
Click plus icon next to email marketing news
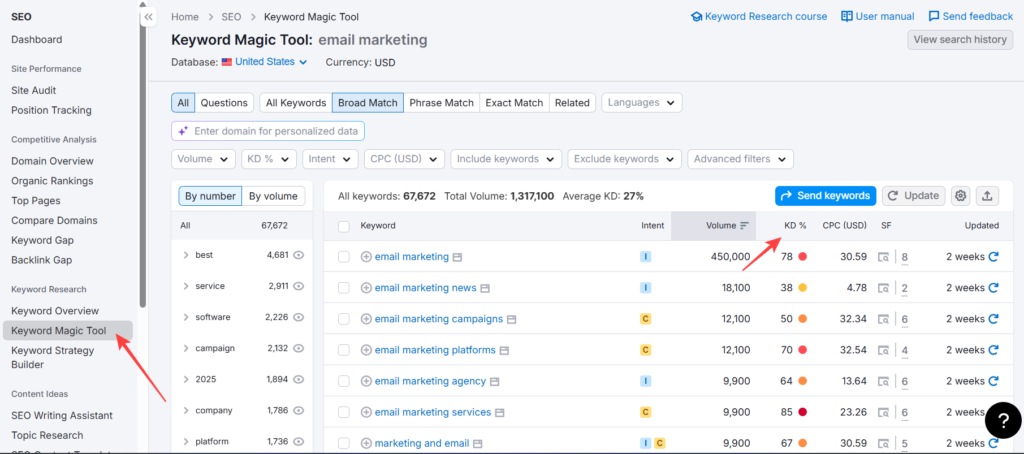pyautogui.click(x=366, y=288)
